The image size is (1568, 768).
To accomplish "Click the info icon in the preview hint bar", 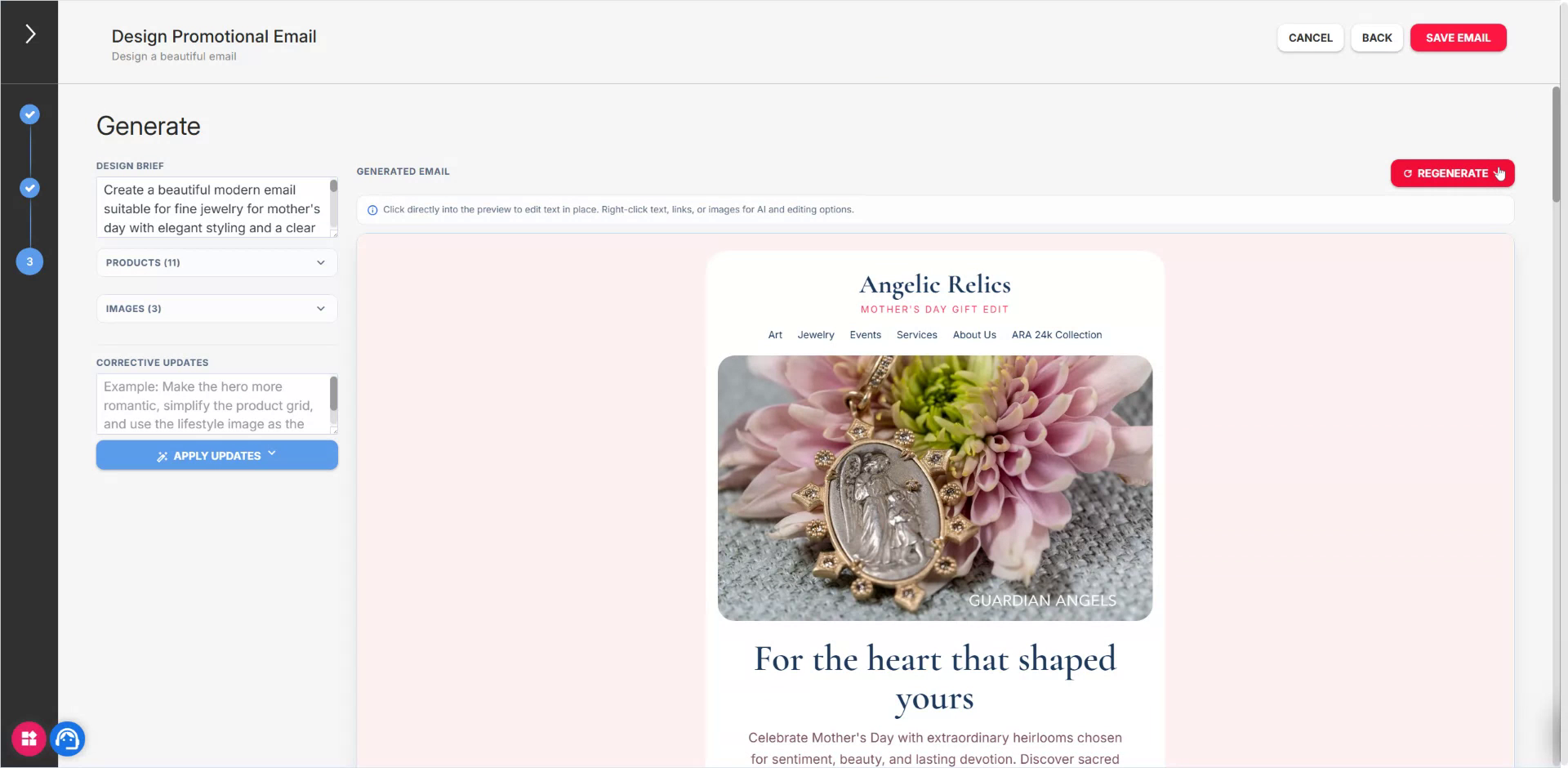I will pos(372,210).
